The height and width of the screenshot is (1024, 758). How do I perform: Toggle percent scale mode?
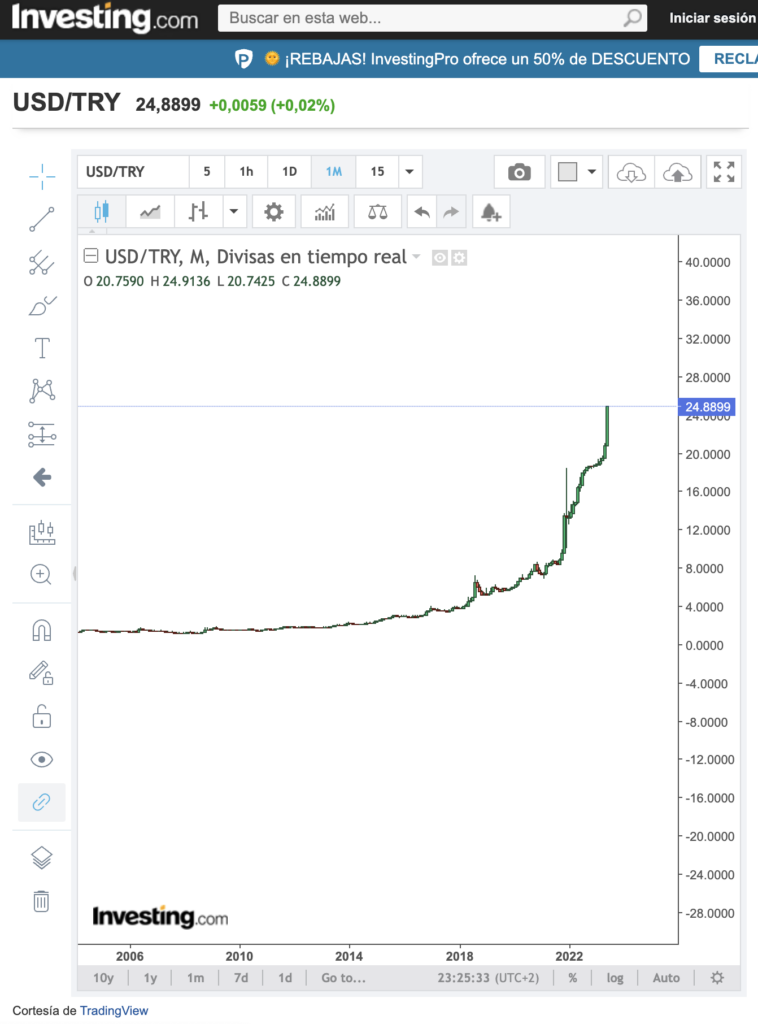(573, 978)
